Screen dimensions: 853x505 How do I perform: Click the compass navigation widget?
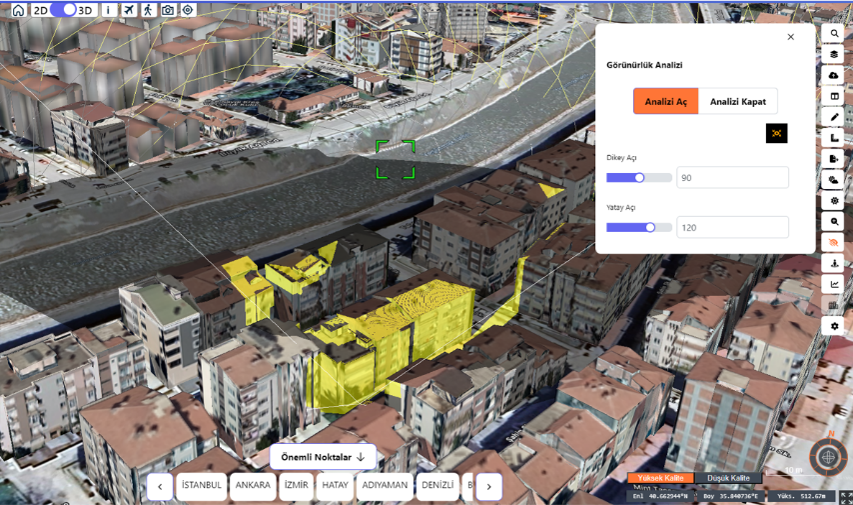828,457
